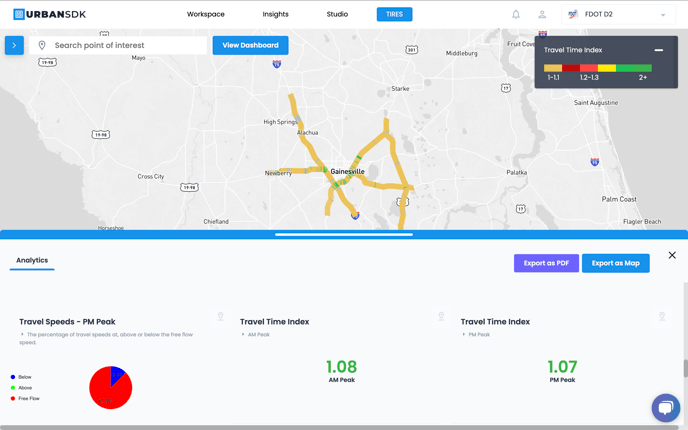Click the Cross City map label
Screen dimensions: 688x430
tap(150, 176)
